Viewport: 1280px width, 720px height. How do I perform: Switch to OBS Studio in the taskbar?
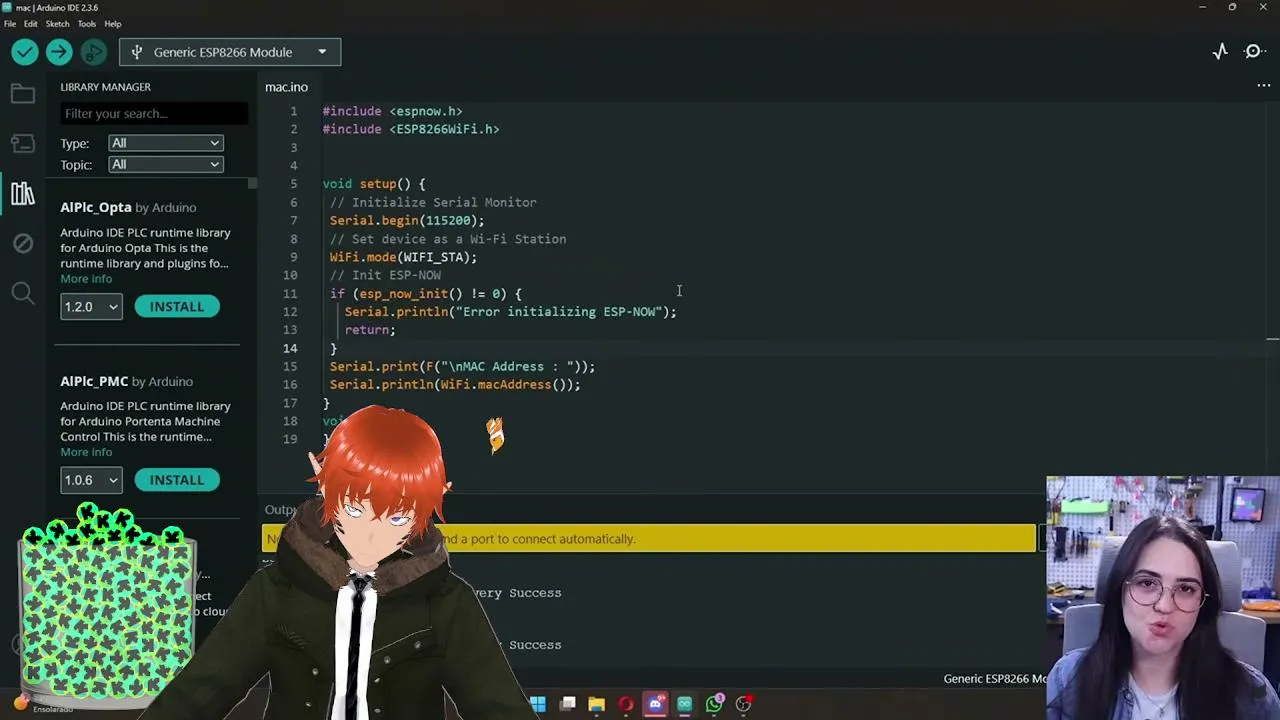click(744, 704)
